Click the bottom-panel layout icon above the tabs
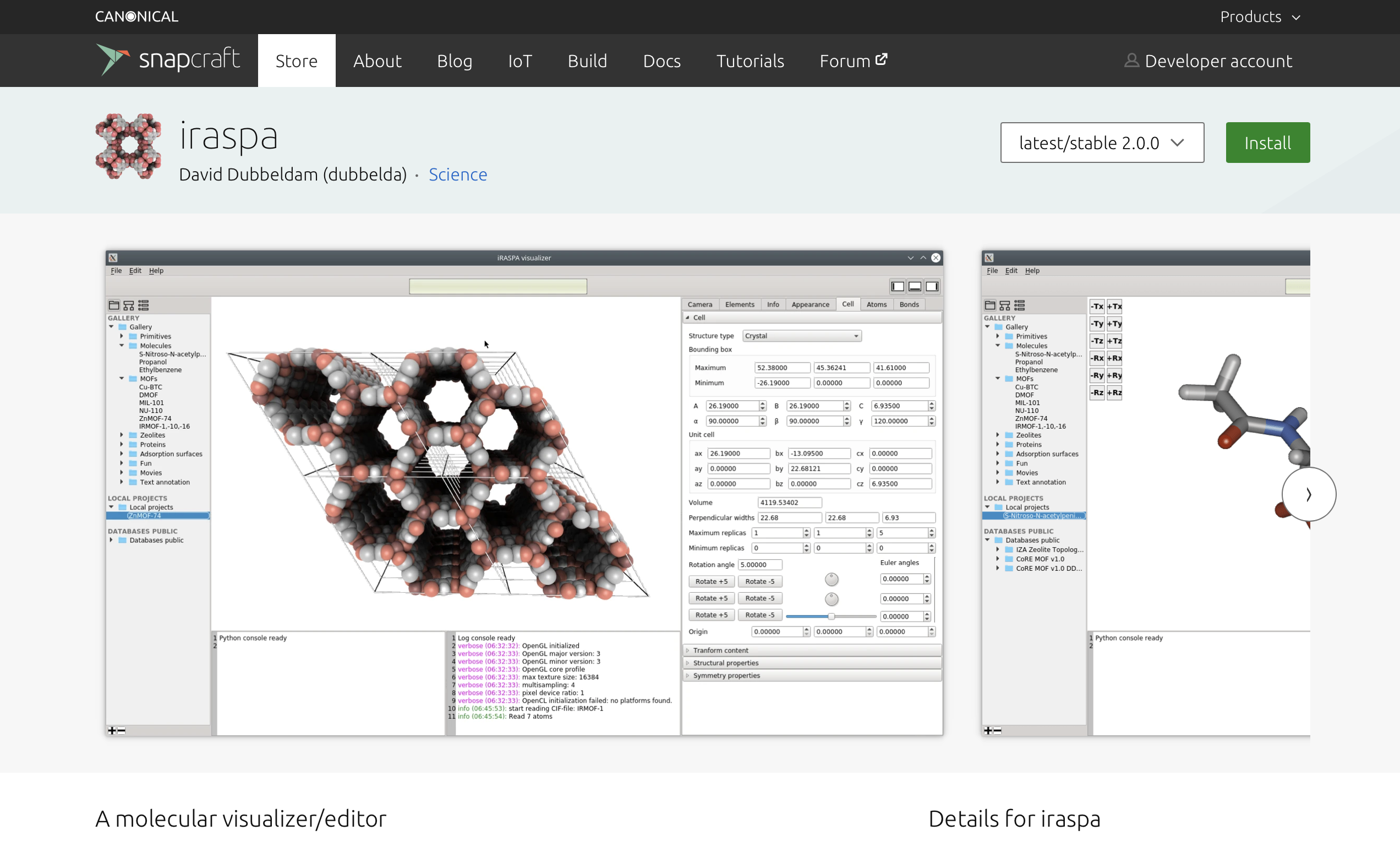The width and height of the screenshot is (1400, 841). [x=915, y=286]
